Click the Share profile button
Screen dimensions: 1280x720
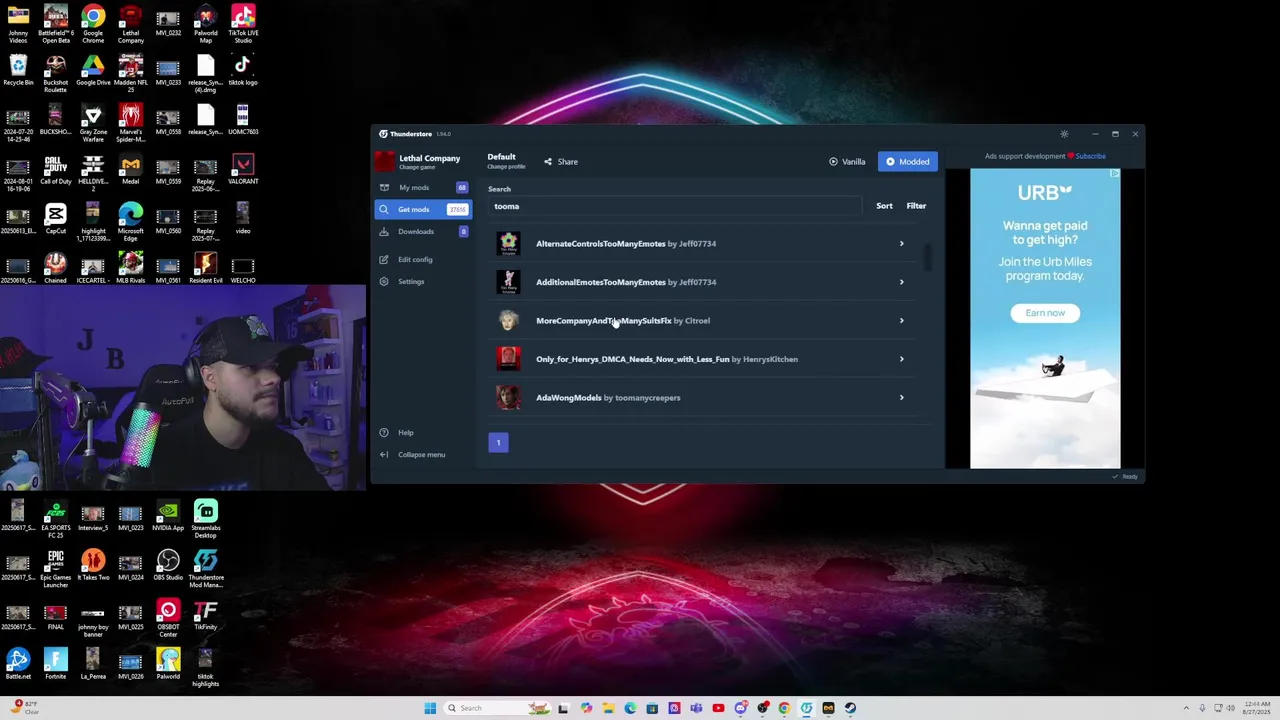(x=561, y=162)
